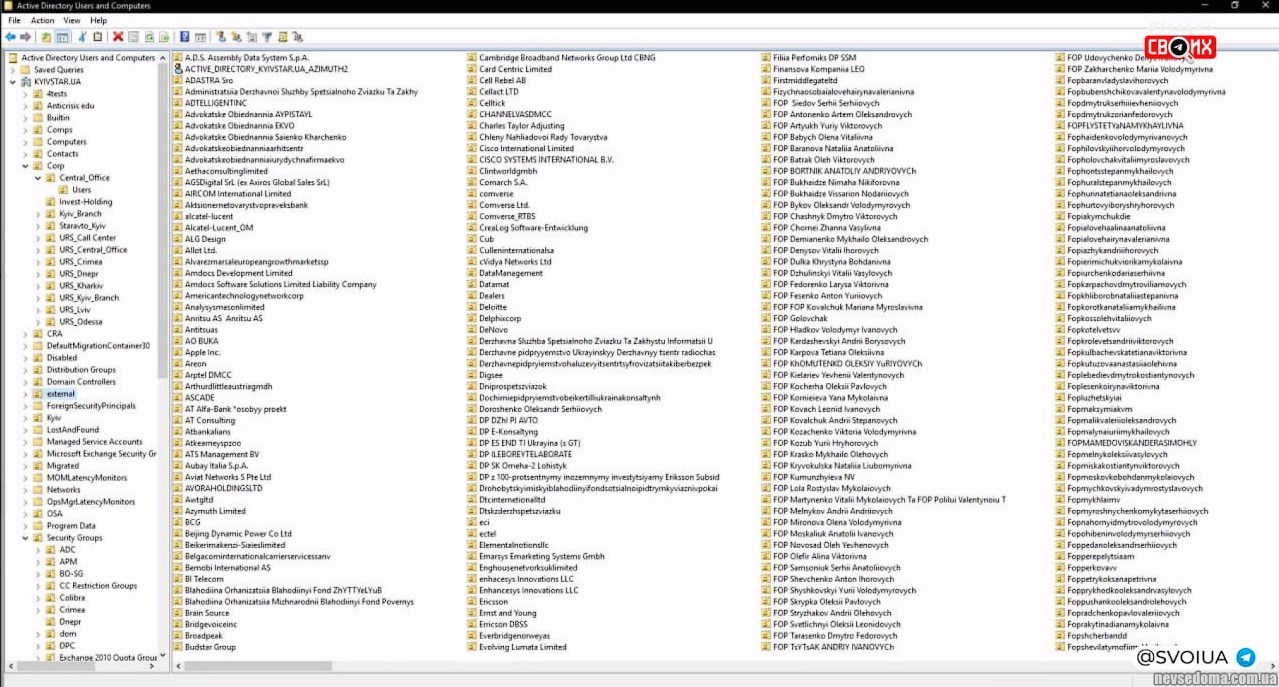Click the Forward arrow in toolbar
Viewport: 1279px width, 687px height.
pyautogui.click(x=26, y=37)
